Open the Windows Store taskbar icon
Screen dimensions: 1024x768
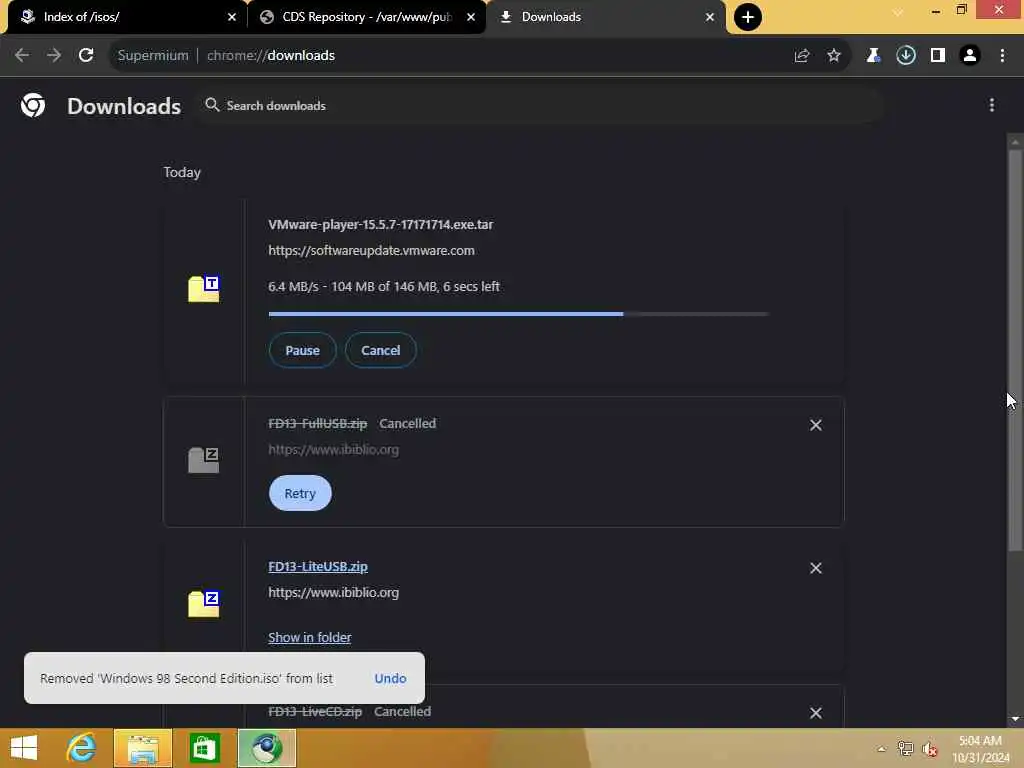[204, 748]
